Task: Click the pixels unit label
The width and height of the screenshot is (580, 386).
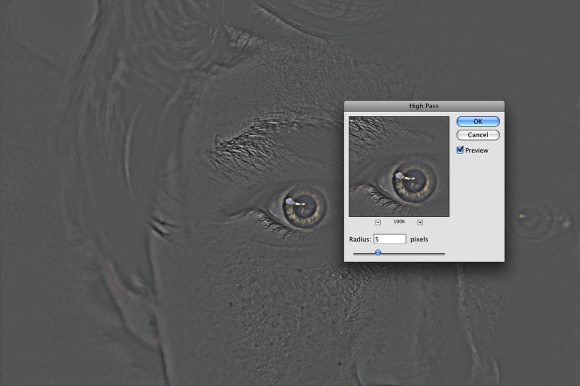Action: (x=419, y=239)
